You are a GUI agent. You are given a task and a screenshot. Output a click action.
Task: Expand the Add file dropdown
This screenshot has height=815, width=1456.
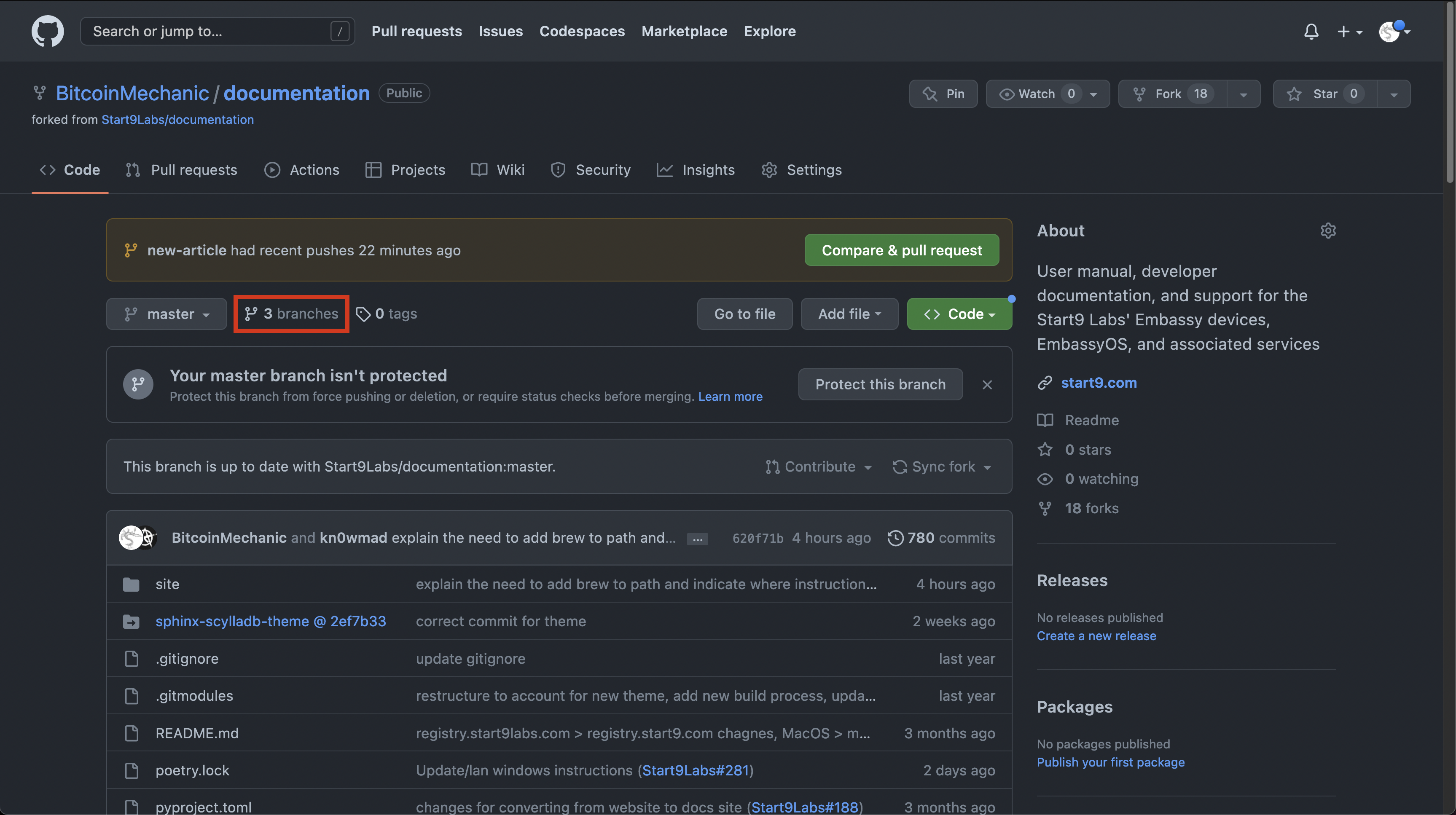click(849, 314)
